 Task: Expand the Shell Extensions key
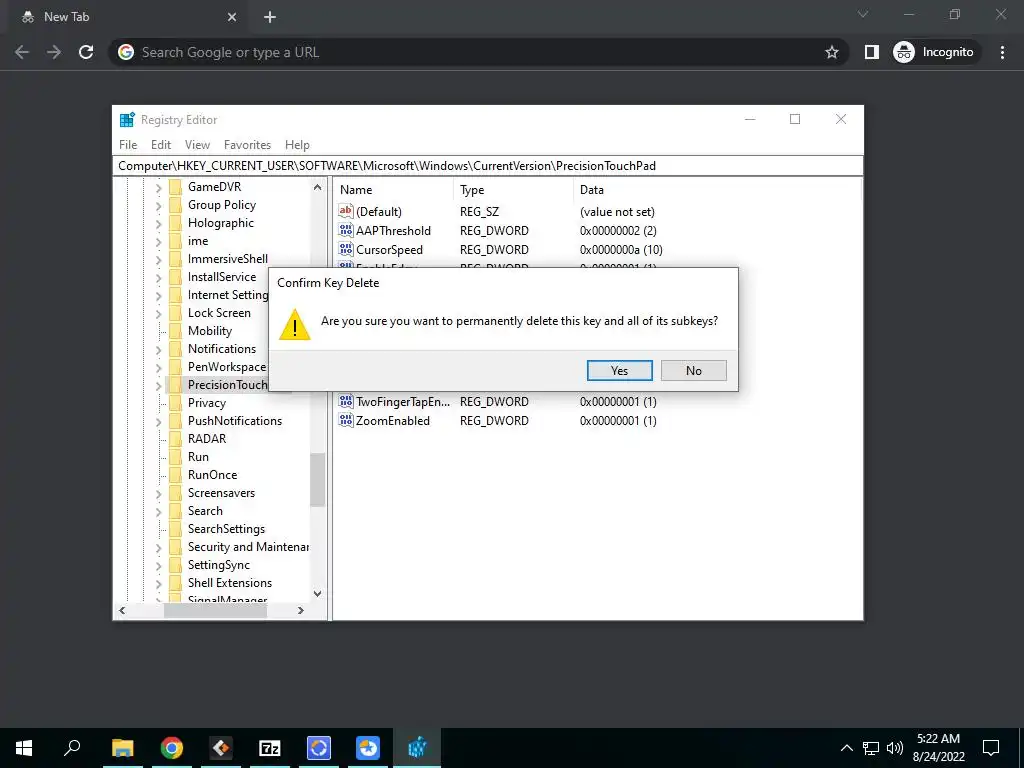click(x=158, y=584)
